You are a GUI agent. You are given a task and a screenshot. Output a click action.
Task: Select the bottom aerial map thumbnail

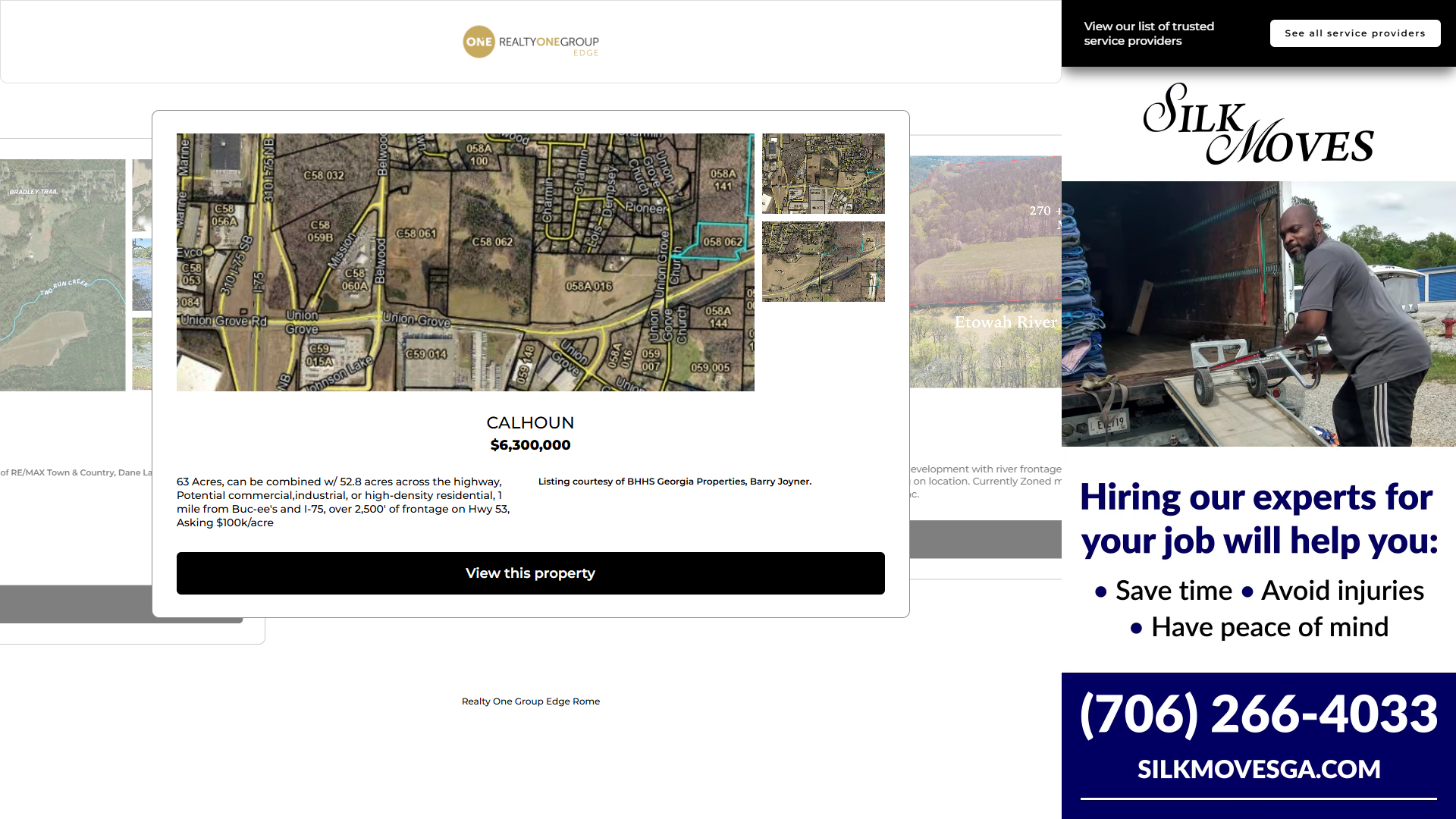pyautogui.click(x=823, y=262)
